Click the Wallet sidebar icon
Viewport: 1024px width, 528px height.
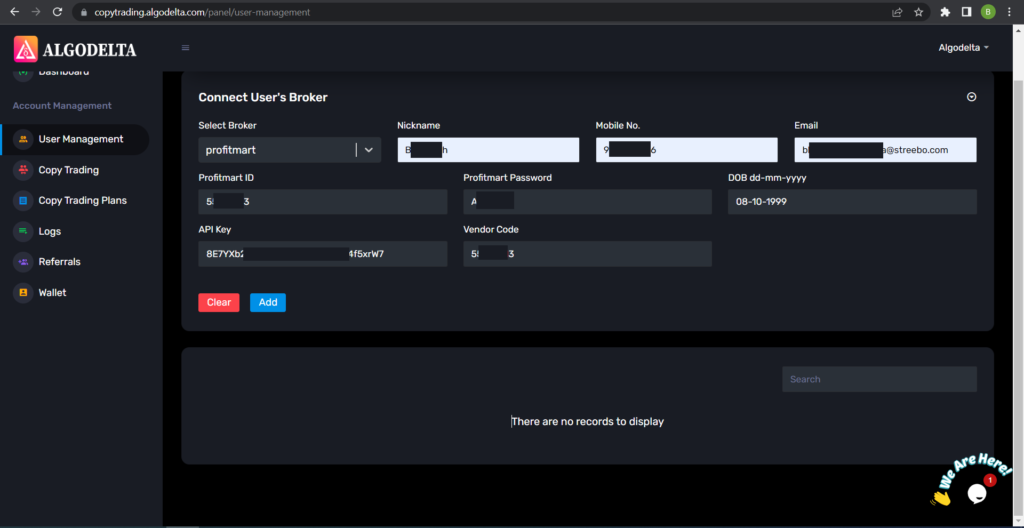tap(23, 293)
